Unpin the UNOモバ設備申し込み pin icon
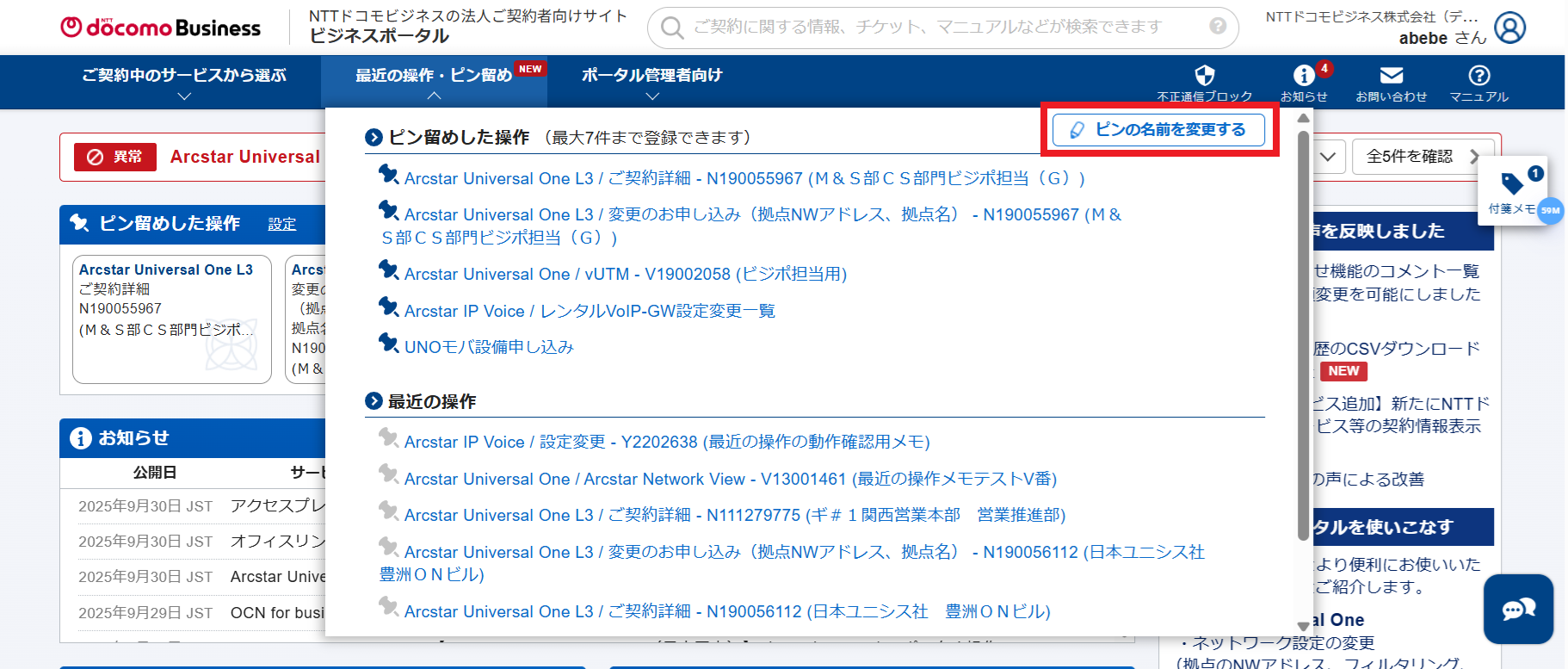Viewport: 1568px width, 669px height. coord(388,344)
